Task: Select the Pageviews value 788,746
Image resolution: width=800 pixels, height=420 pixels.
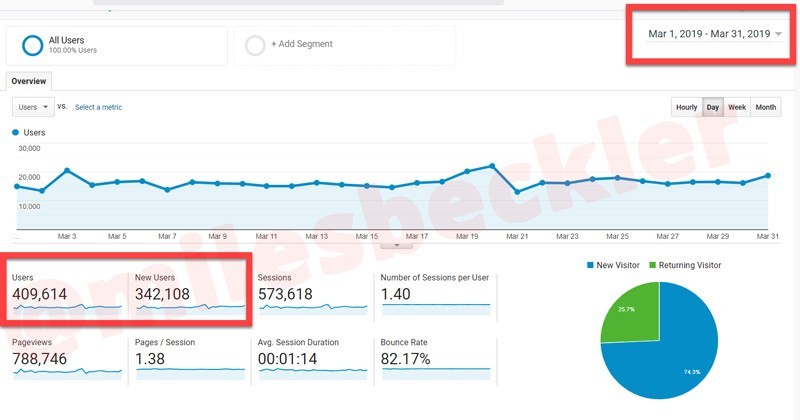Action: (39, 359)
